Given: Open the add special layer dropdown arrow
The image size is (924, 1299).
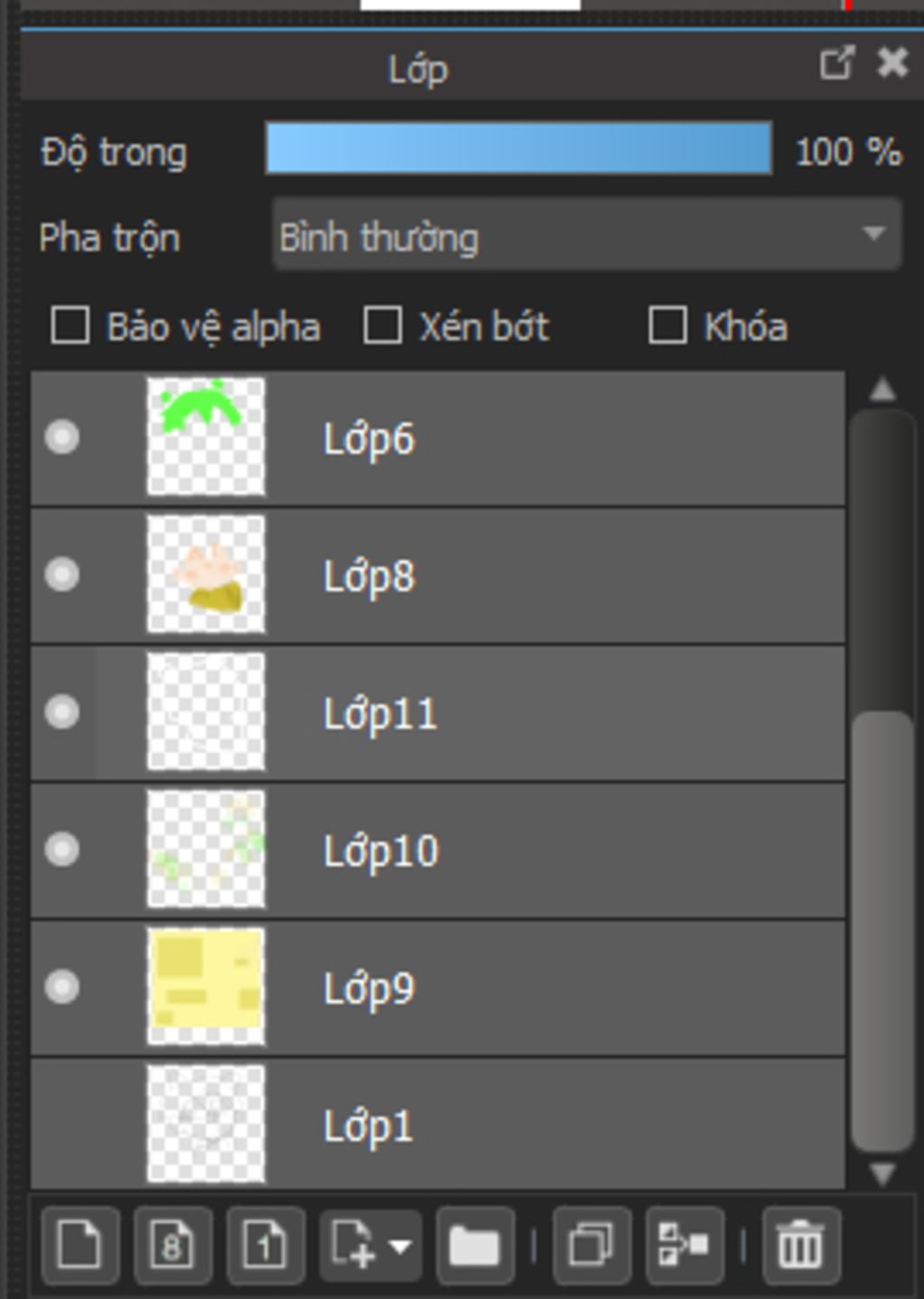Looking at the screenshot, I should click(x=400, y=1247).
